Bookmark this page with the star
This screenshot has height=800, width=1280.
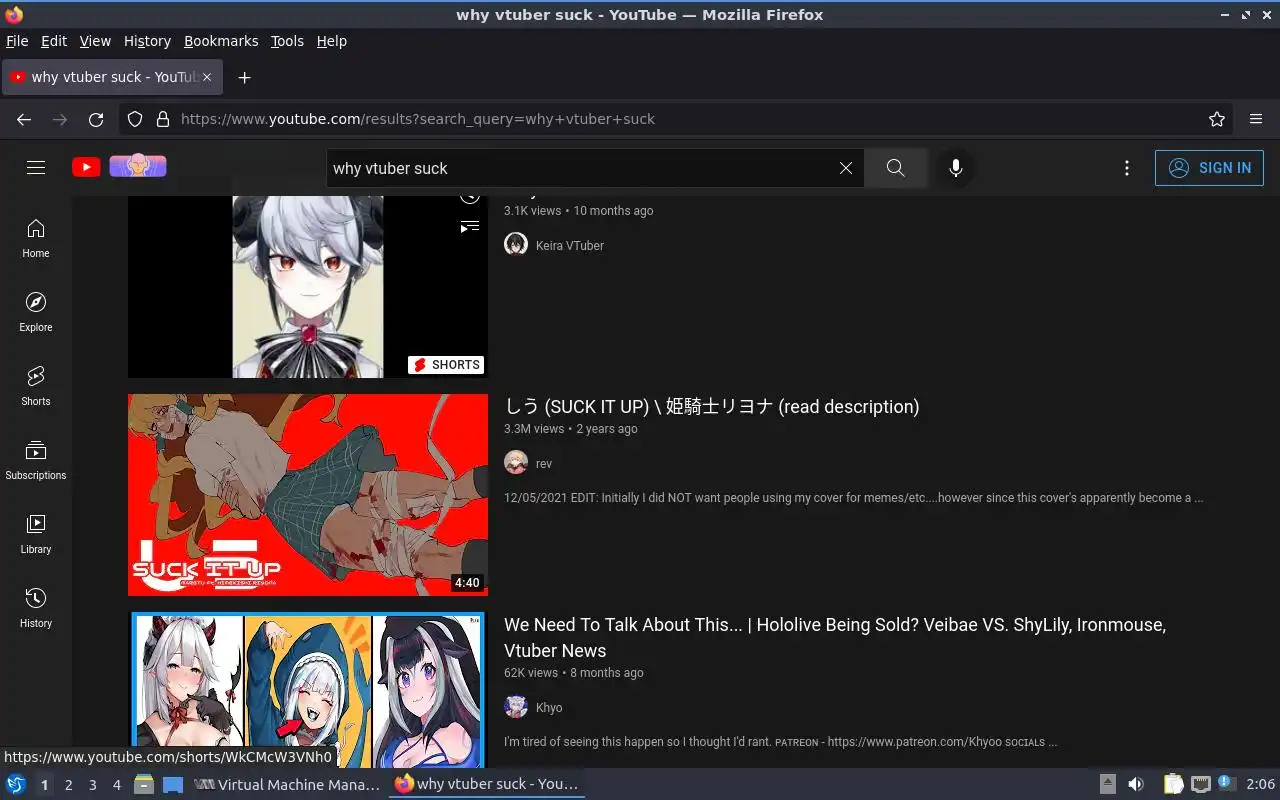[x=1217, y=119]
